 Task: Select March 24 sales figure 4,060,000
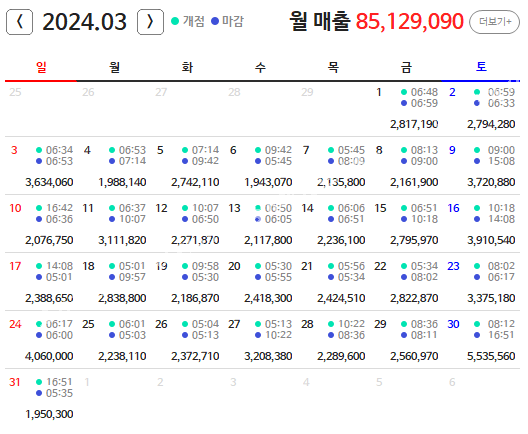[49, 356]
